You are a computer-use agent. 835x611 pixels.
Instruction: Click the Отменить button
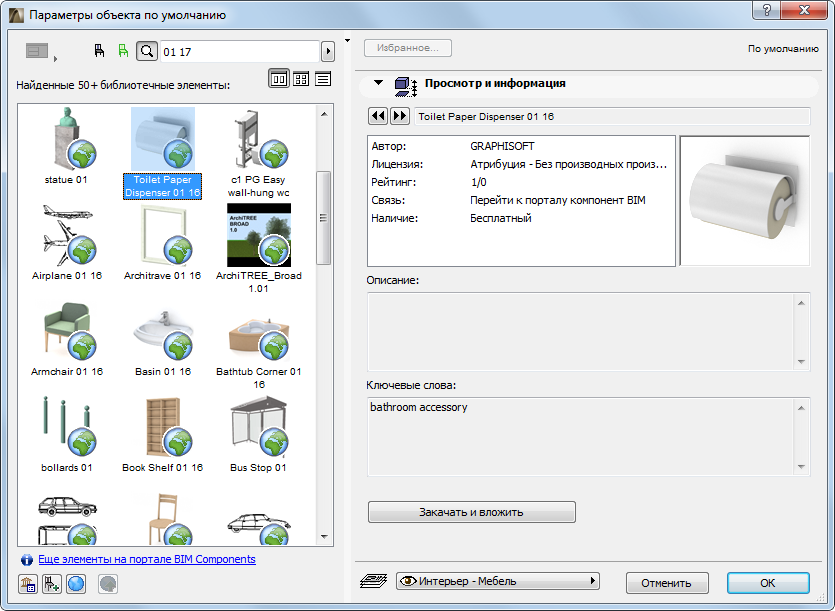[x=667, y=583]
